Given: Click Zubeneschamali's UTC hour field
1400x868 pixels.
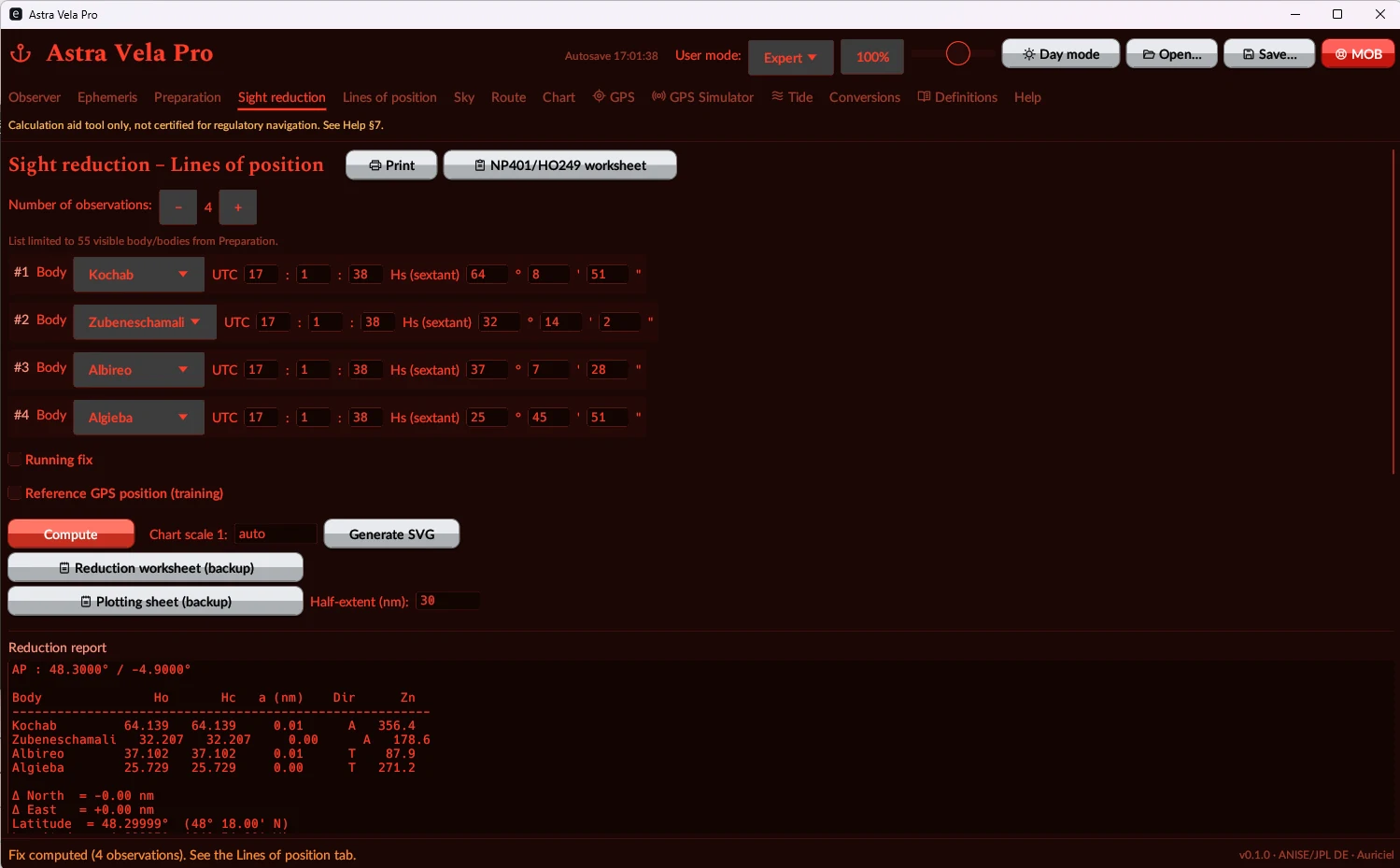Looking at the screenshot, I should pyautogui.click(x=273, y=322).
